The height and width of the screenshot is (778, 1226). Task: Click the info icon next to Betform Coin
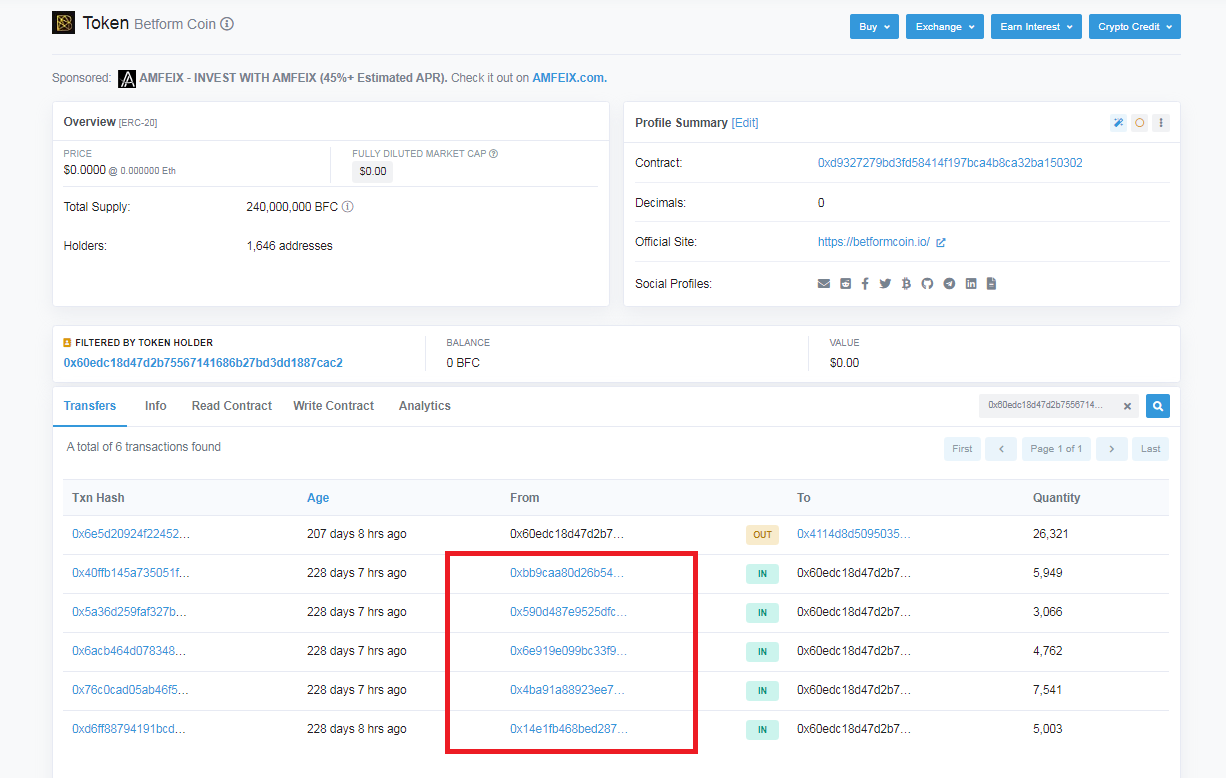(x=227, y=24)
